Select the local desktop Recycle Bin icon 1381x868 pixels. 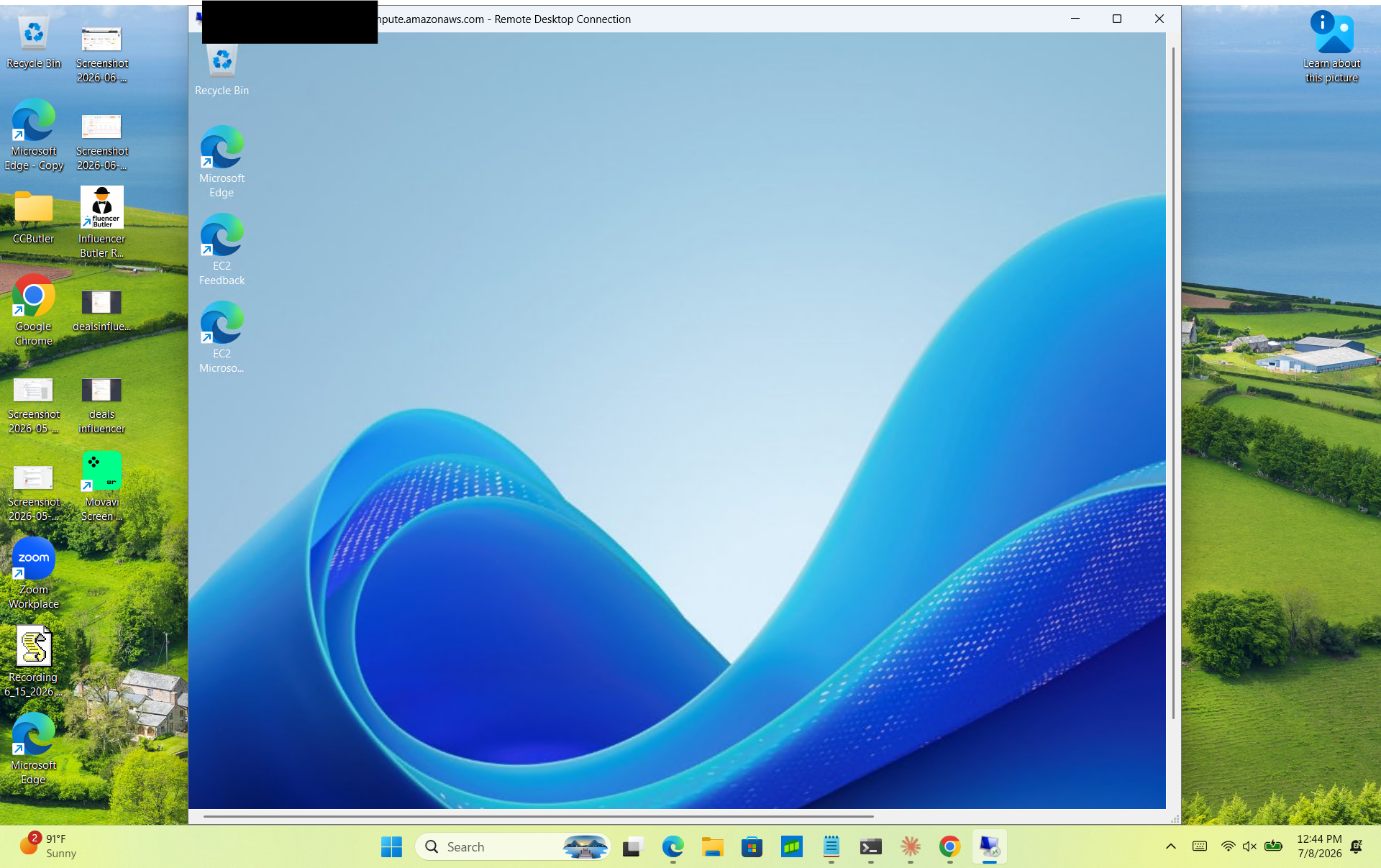point(33,43)
